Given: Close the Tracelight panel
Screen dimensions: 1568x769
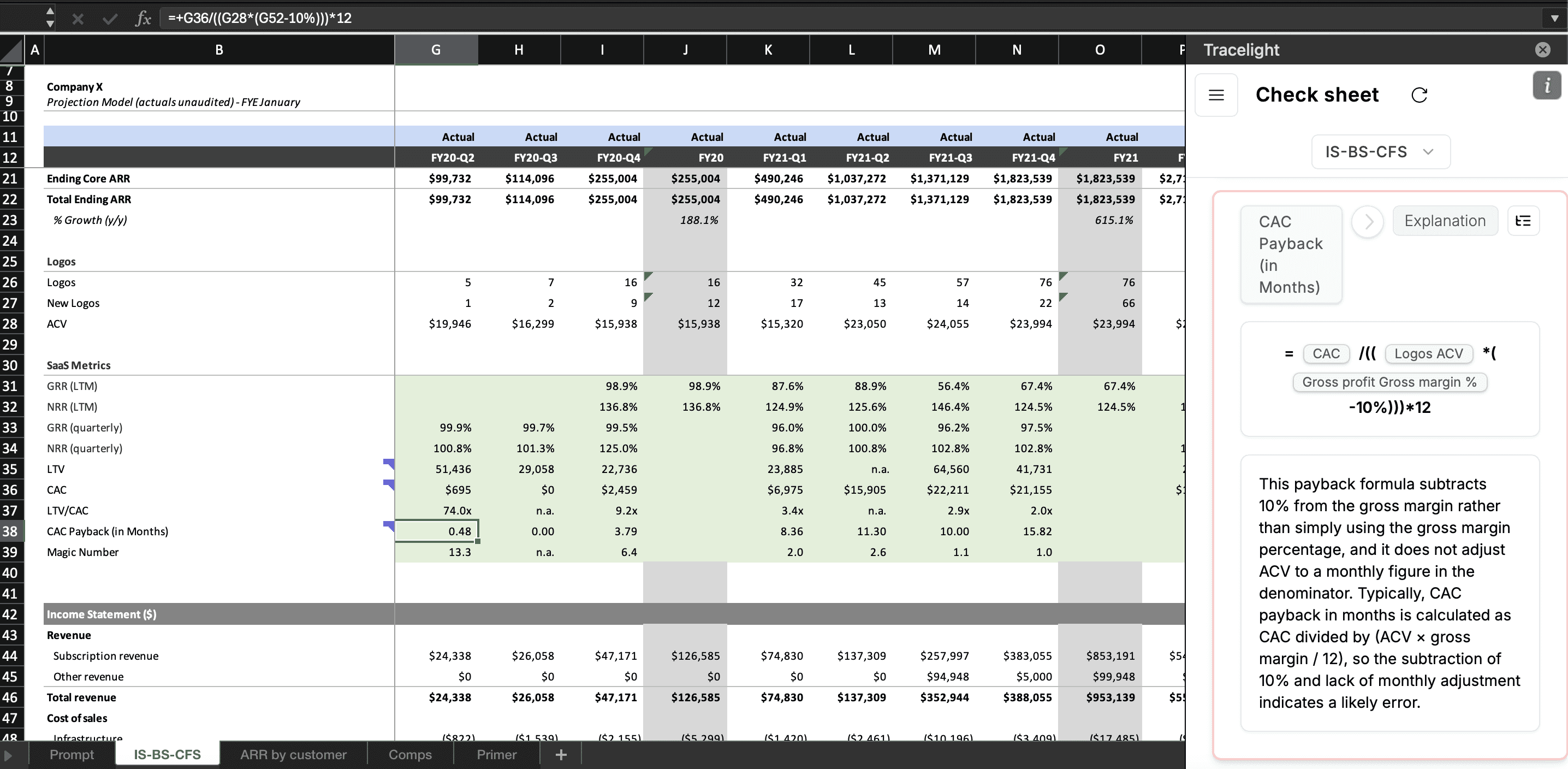Looking at the screenshot, I should [x=1542, y=50].
